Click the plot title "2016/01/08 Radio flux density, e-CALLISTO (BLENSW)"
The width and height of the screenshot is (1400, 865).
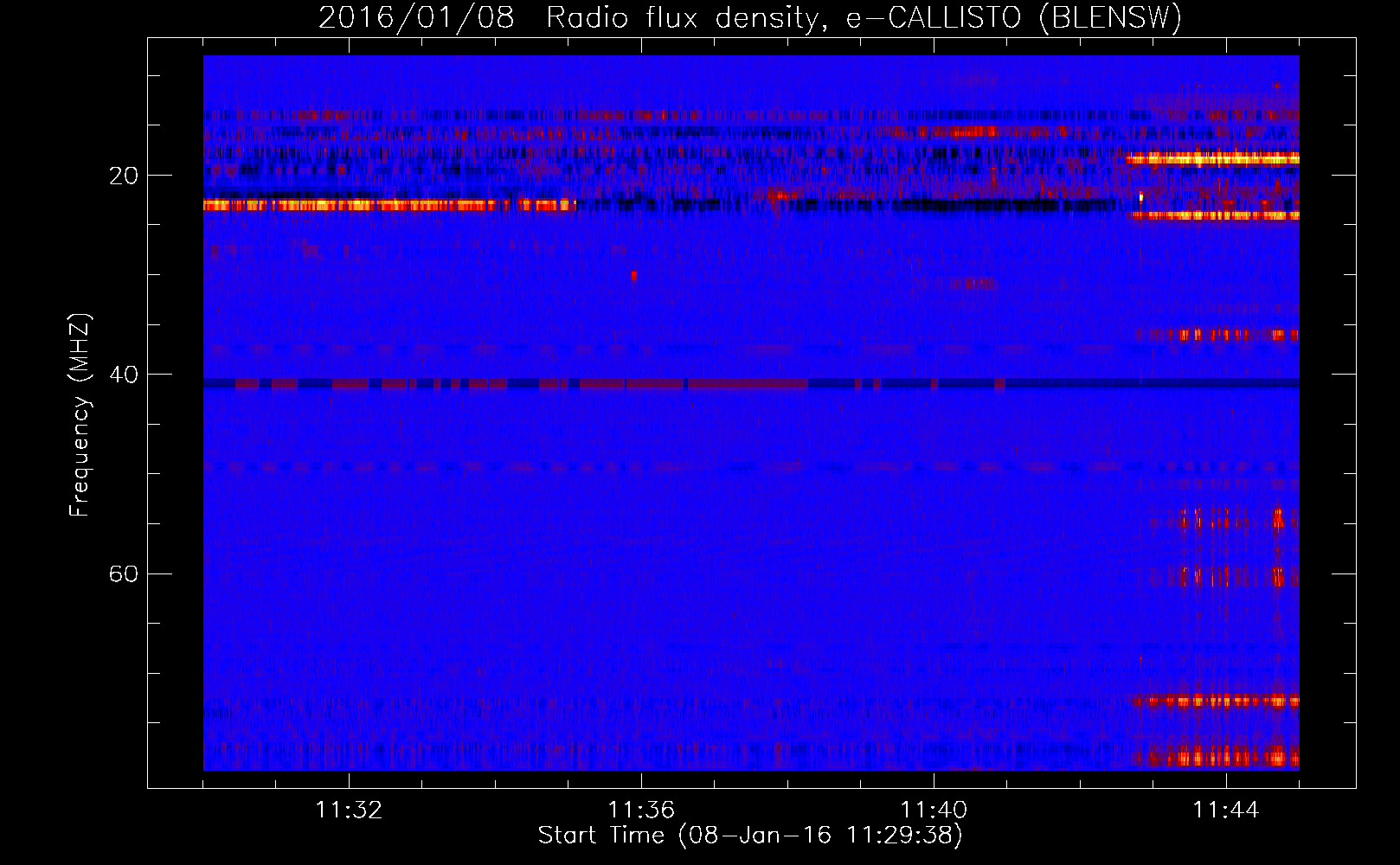[x=749, y=17]
